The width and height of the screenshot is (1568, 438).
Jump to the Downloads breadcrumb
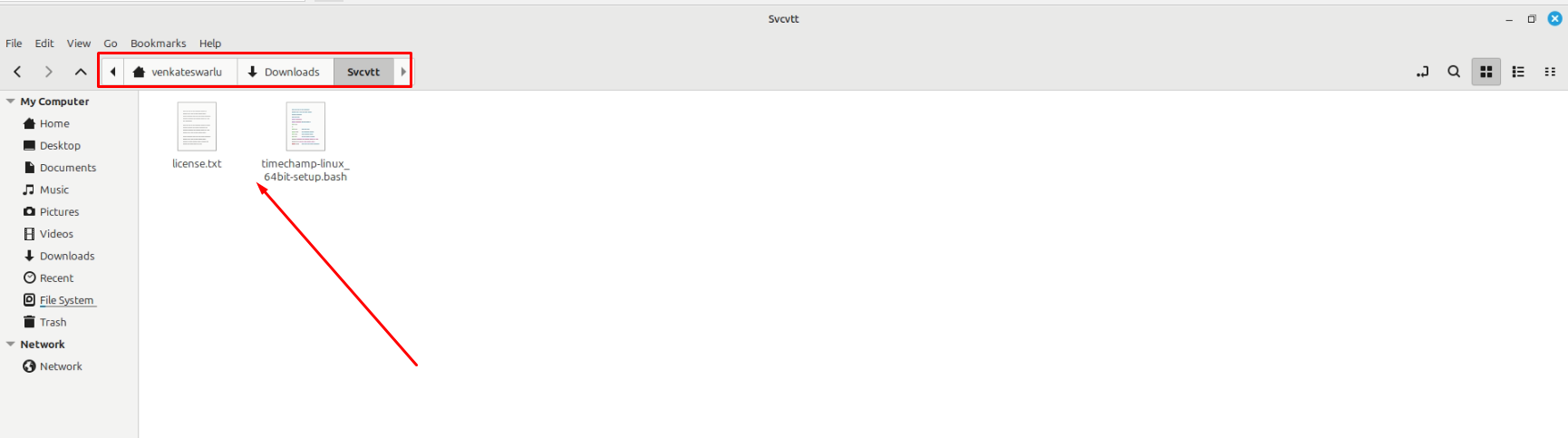285,72
